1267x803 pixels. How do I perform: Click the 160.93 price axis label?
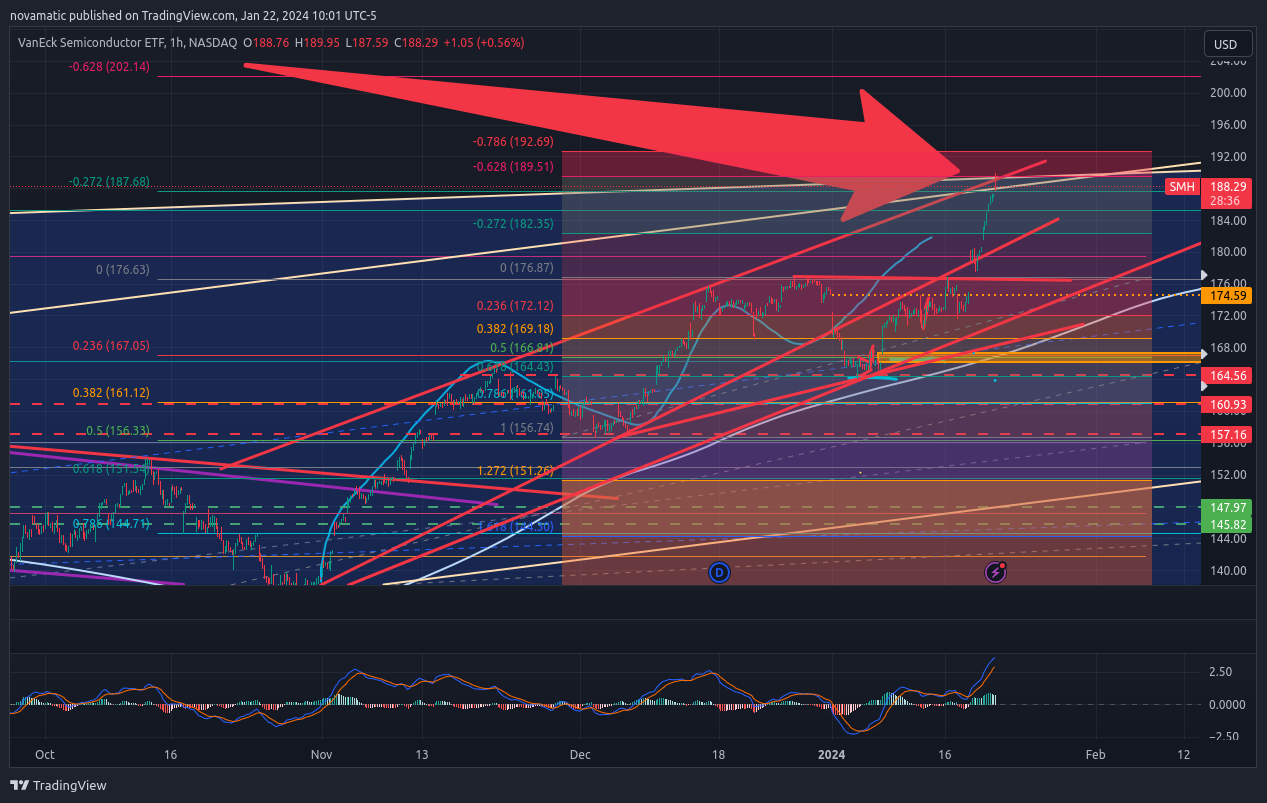pos(1229,405)
